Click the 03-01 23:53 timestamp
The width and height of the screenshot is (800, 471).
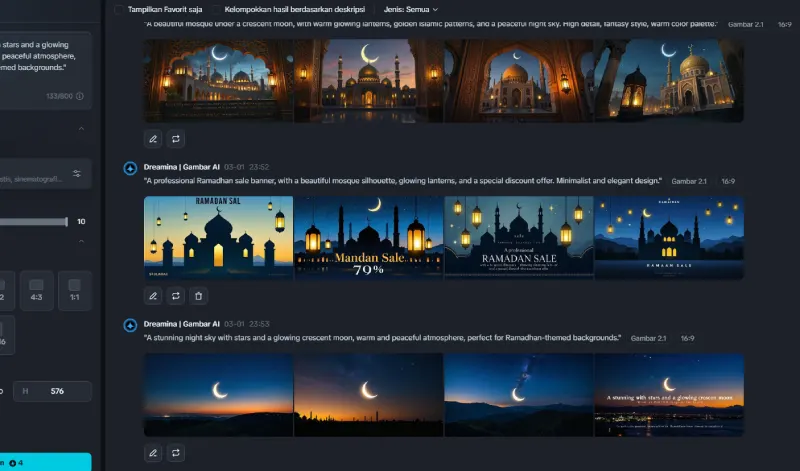pos(246,324)
